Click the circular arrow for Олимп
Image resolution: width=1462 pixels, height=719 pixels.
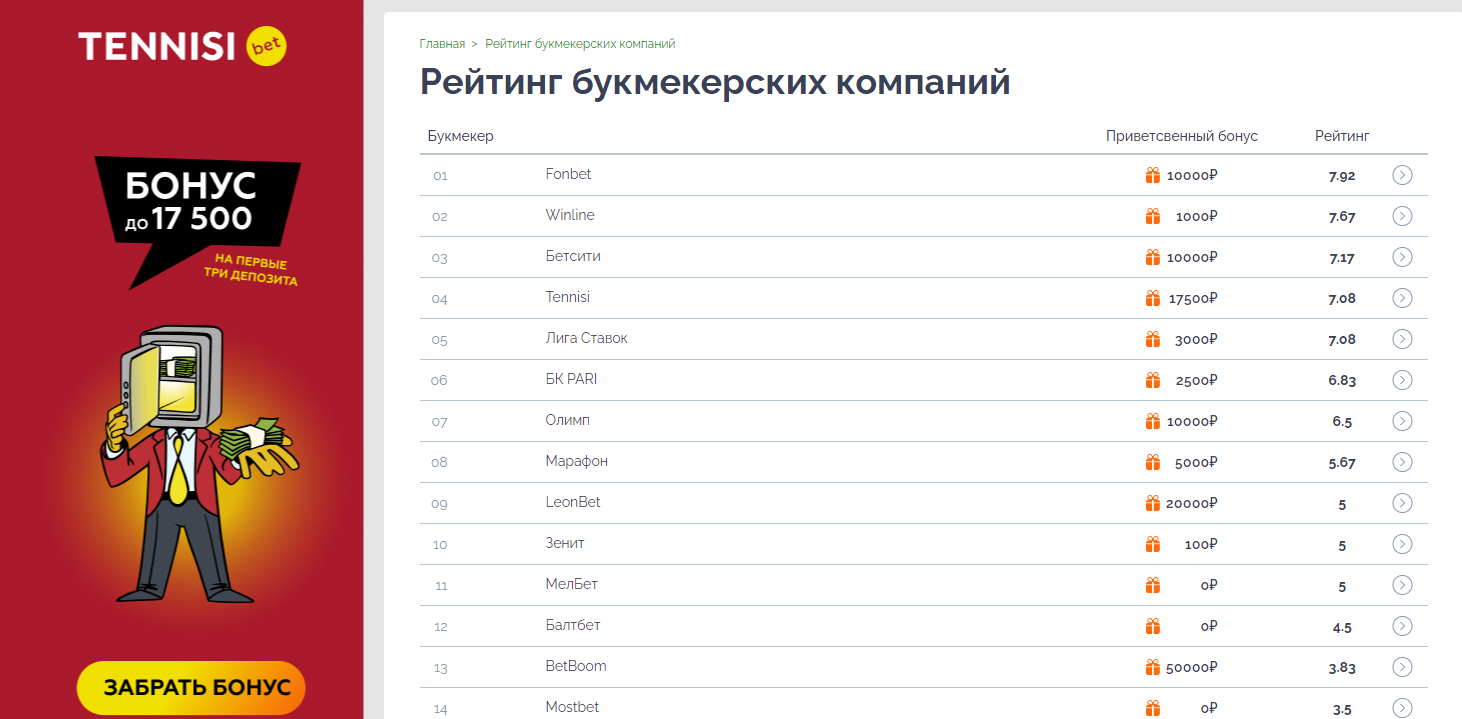pos(1402,420)
